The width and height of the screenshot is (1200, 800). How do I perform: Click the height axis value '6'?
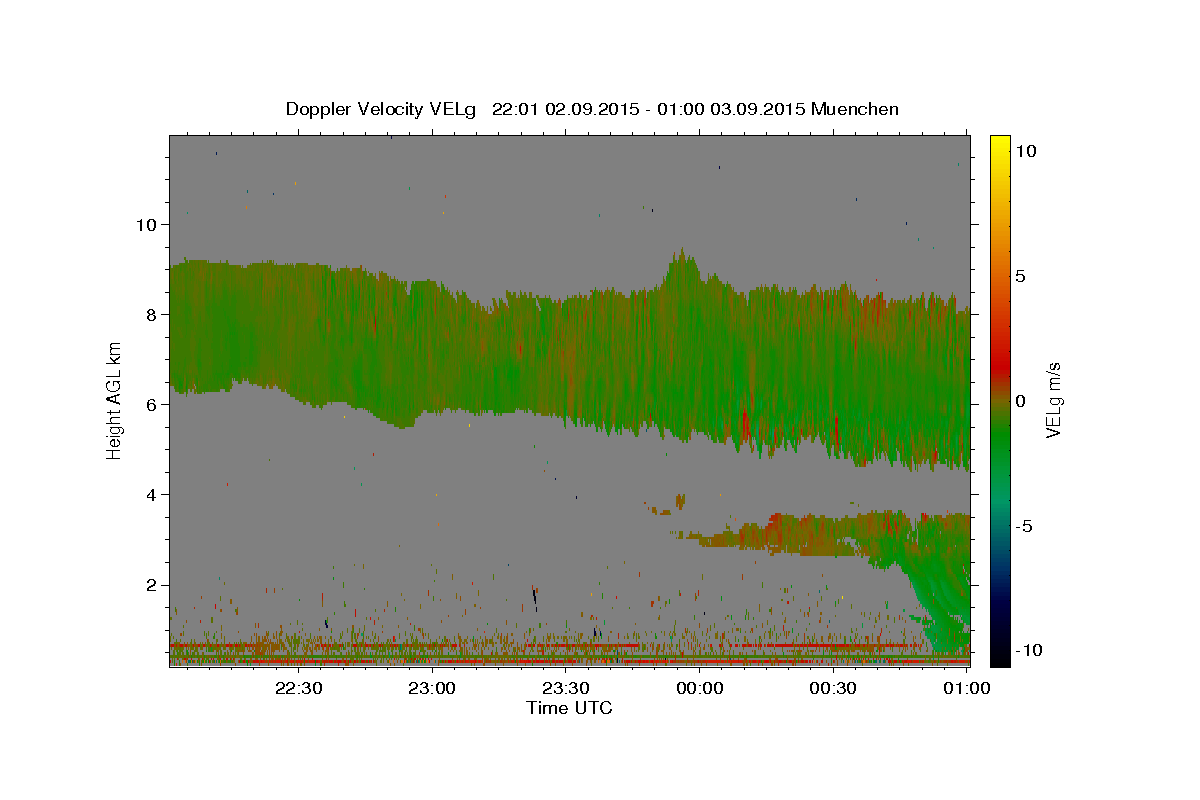pos(150,404)
